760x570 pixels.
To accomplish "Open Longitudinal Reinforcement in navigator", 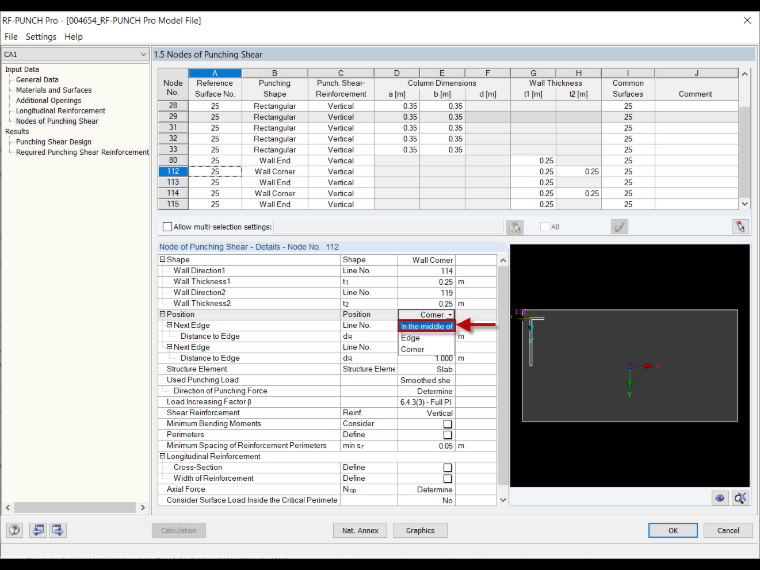I will point(61,111).
